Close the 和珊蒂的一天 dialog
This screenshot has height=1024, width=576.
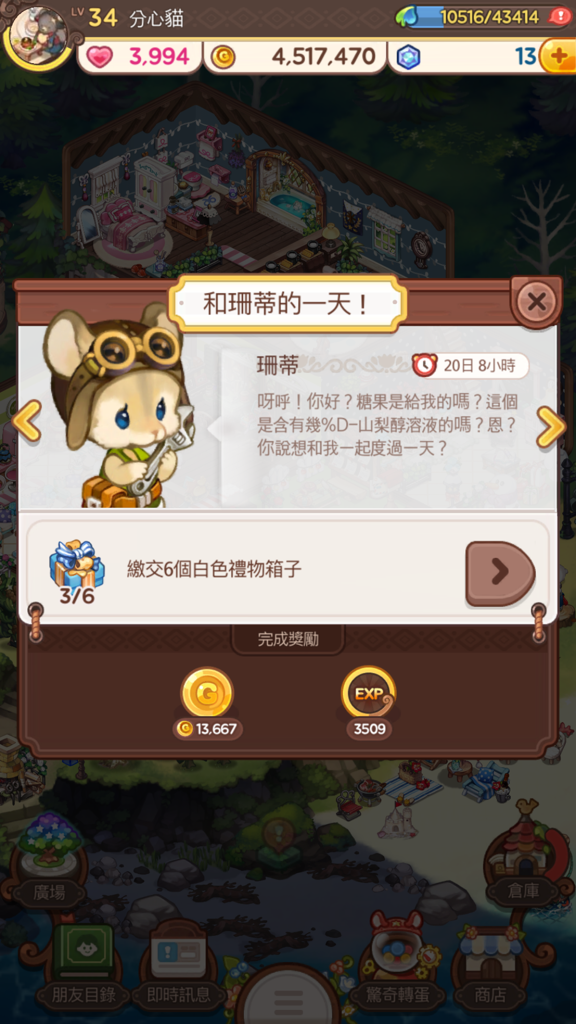coord(537,302)
